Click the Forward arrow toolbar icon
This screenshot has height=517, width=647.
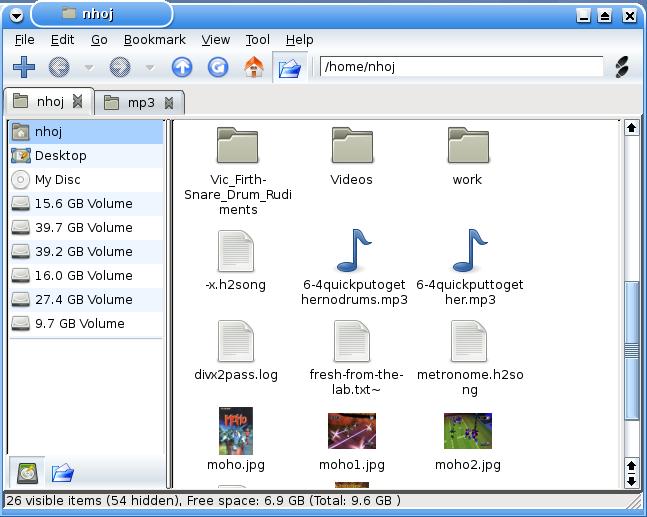pyautogui.click(x=119, y=67)
